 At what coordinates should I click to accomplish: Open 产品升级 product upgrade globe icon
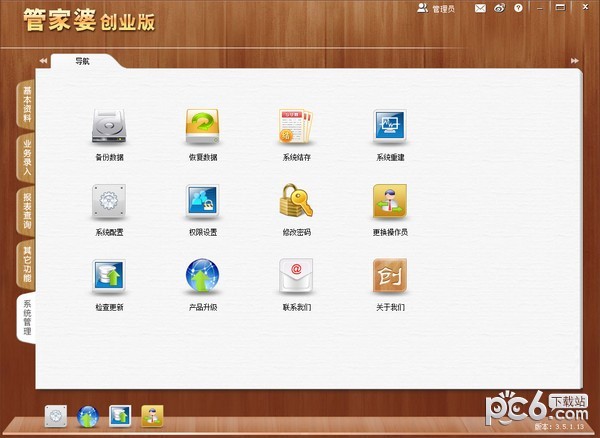[202, 276]
